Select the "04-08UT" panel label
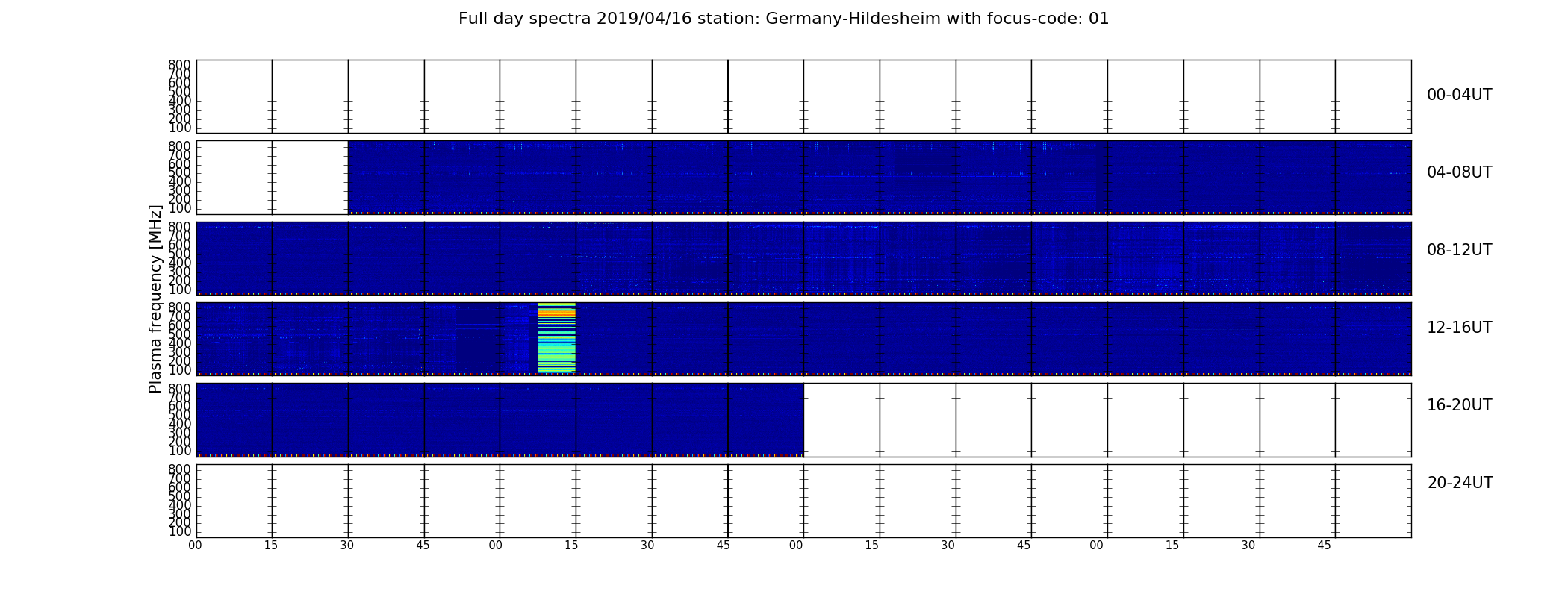The height and width of the screenshot is (597, 1568). pos(1459,172)
